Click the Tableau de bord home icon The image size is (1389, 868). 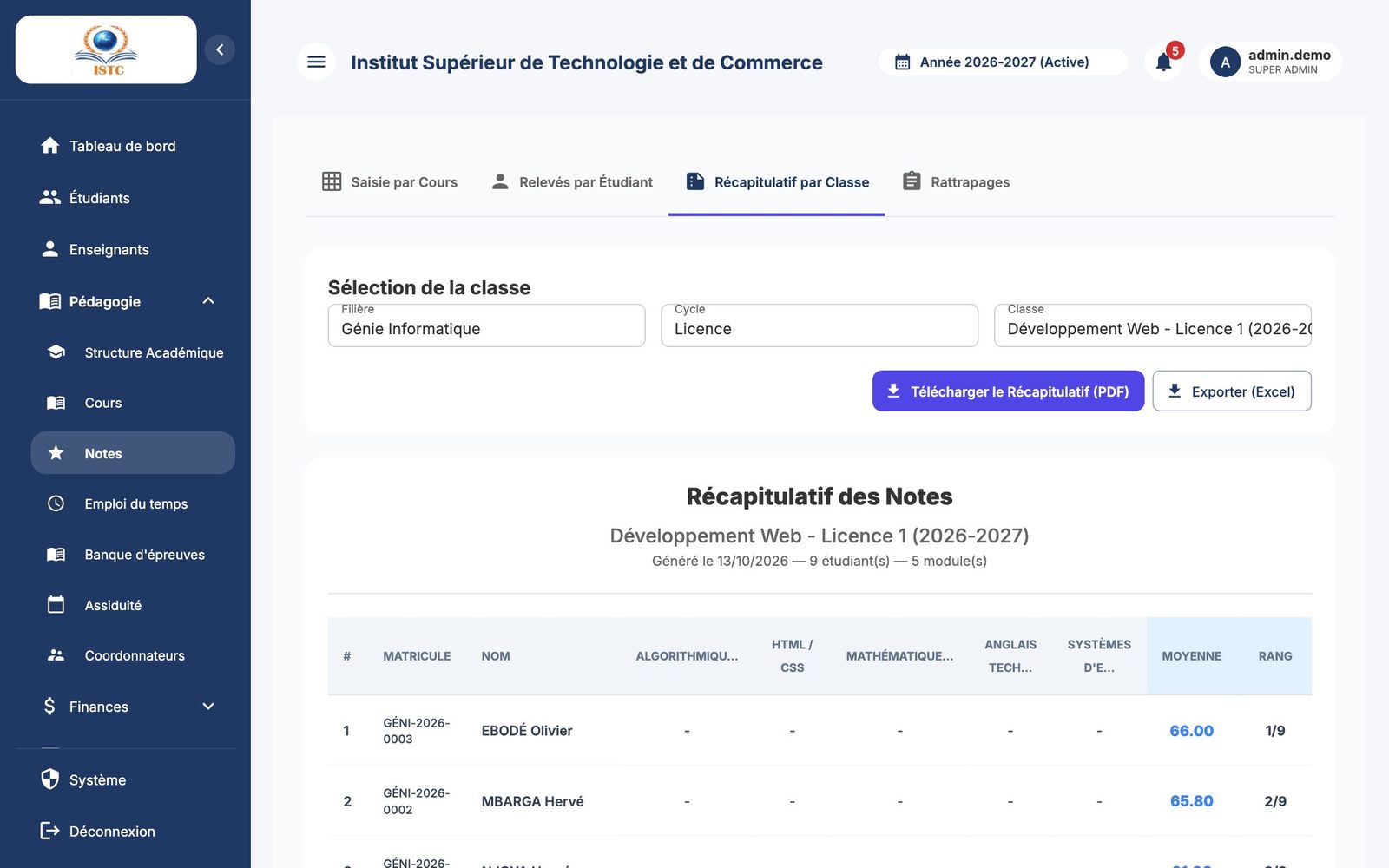tap(50, 146)
